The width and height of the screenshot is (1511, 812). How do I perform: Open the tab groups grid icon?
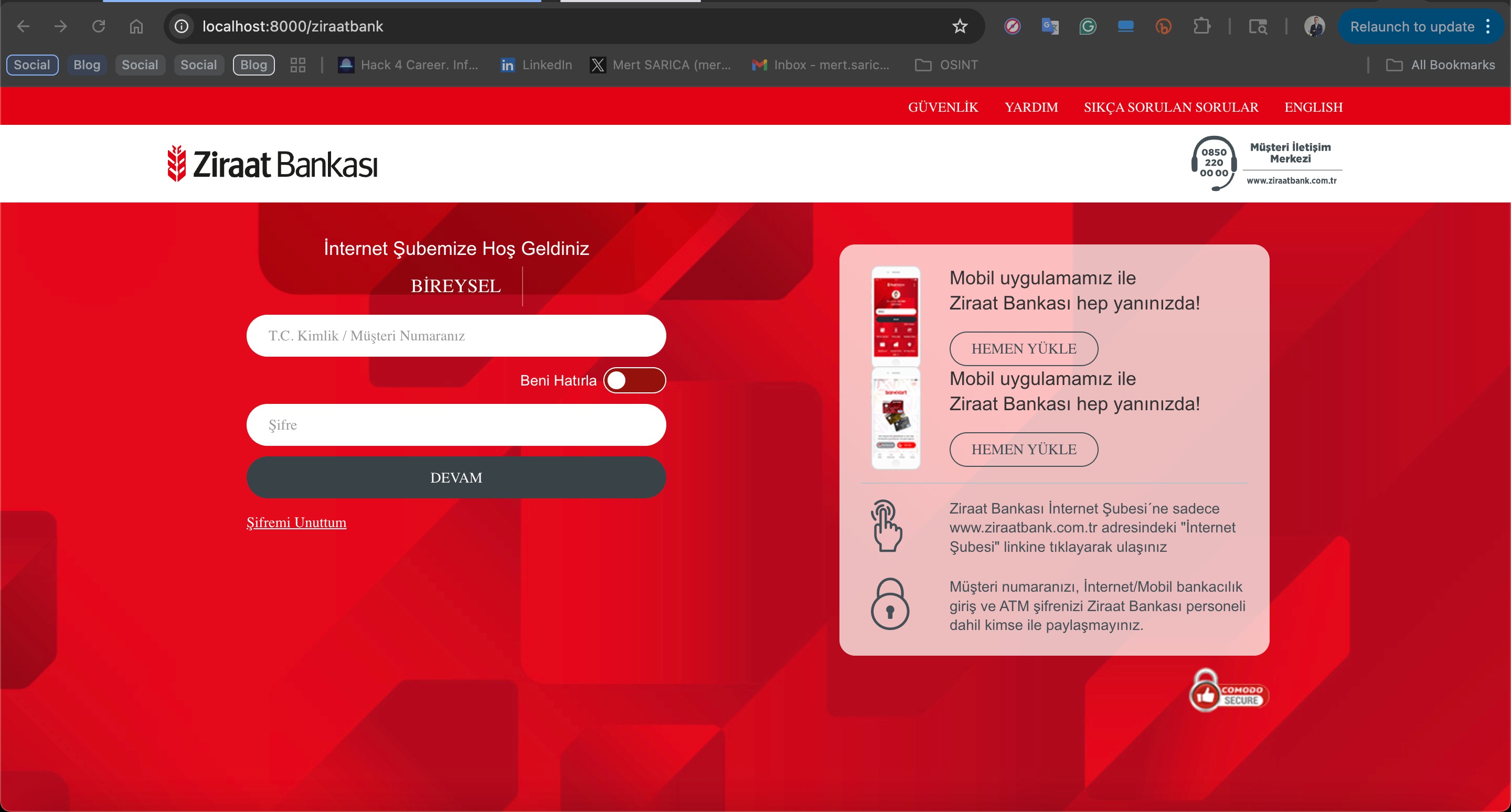click(x=298, y=65)
